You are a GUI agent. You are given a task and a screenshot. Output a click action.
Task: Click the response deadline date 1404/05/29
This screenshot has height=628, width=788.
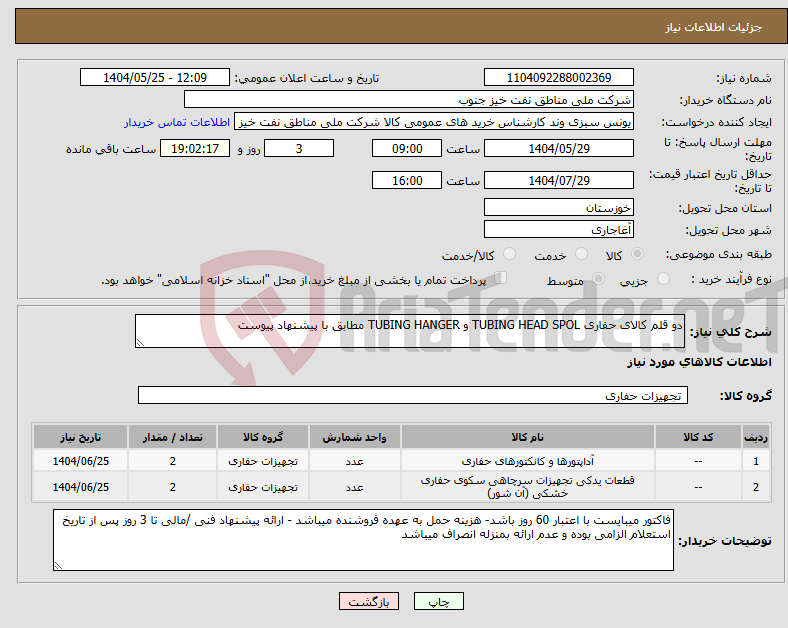[x=558, y=148]
